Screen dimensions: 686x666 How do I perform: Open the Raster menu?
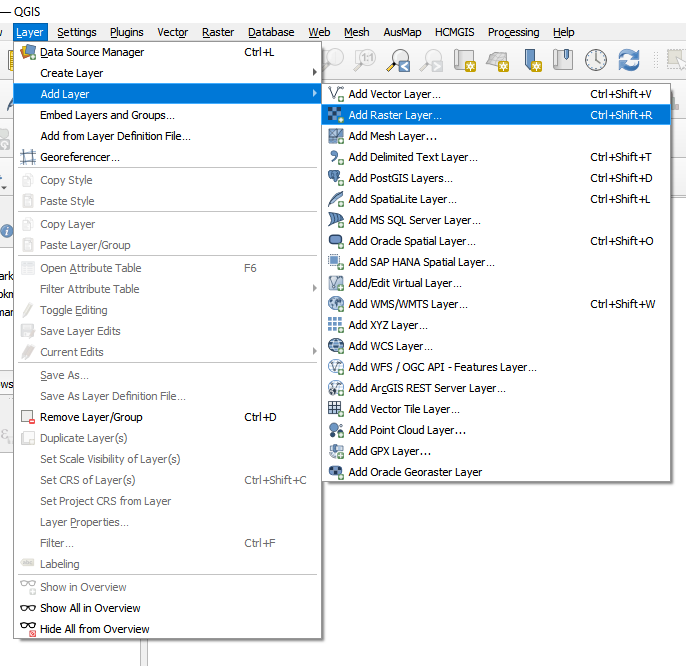pyautogui.click(x=218, y=32)
